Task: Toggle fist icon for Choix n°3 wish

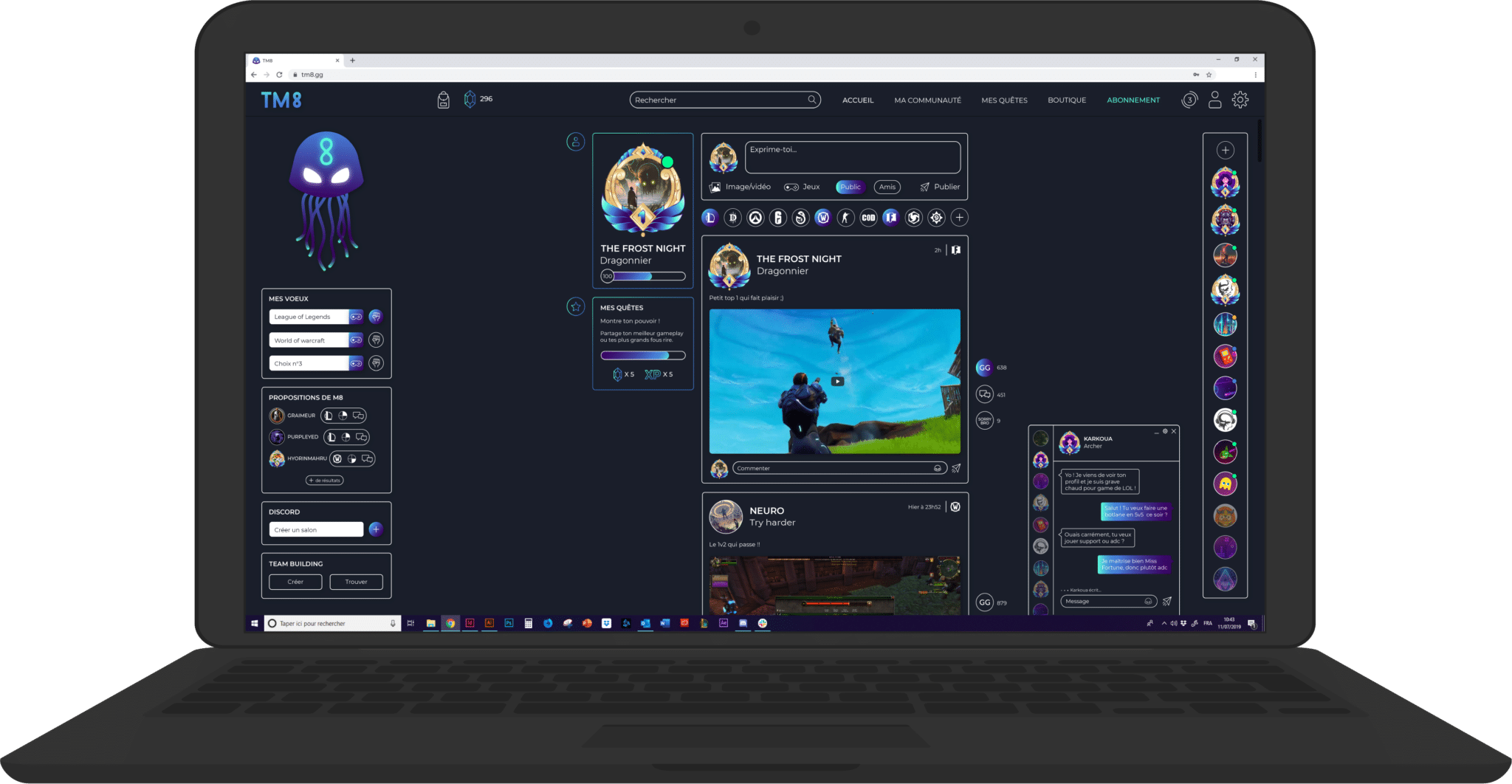Action: pos(376,363)
